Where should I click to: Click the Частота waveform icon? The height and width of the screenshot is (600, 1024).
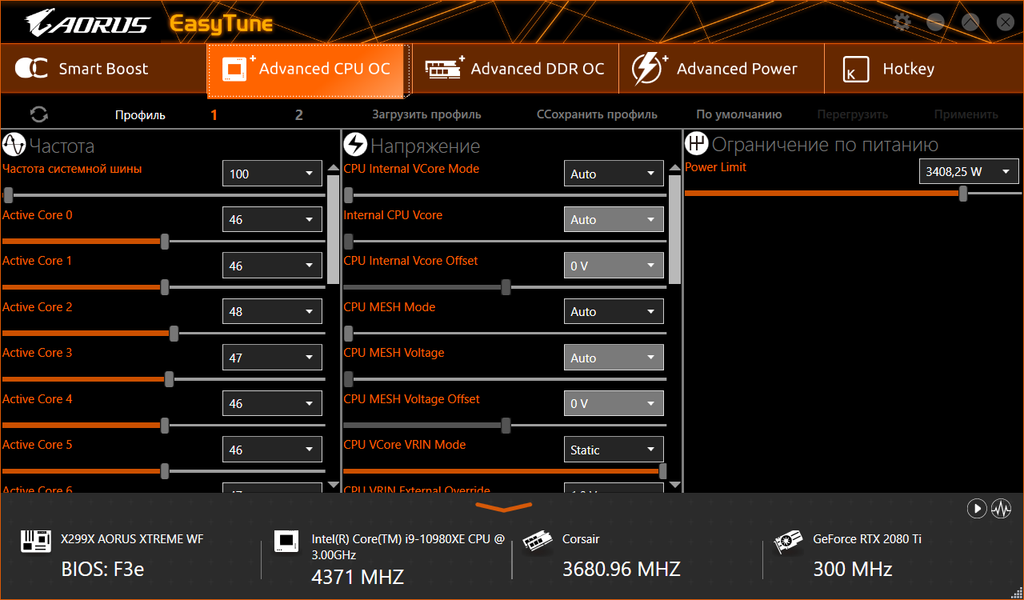[x=14, y=145]
